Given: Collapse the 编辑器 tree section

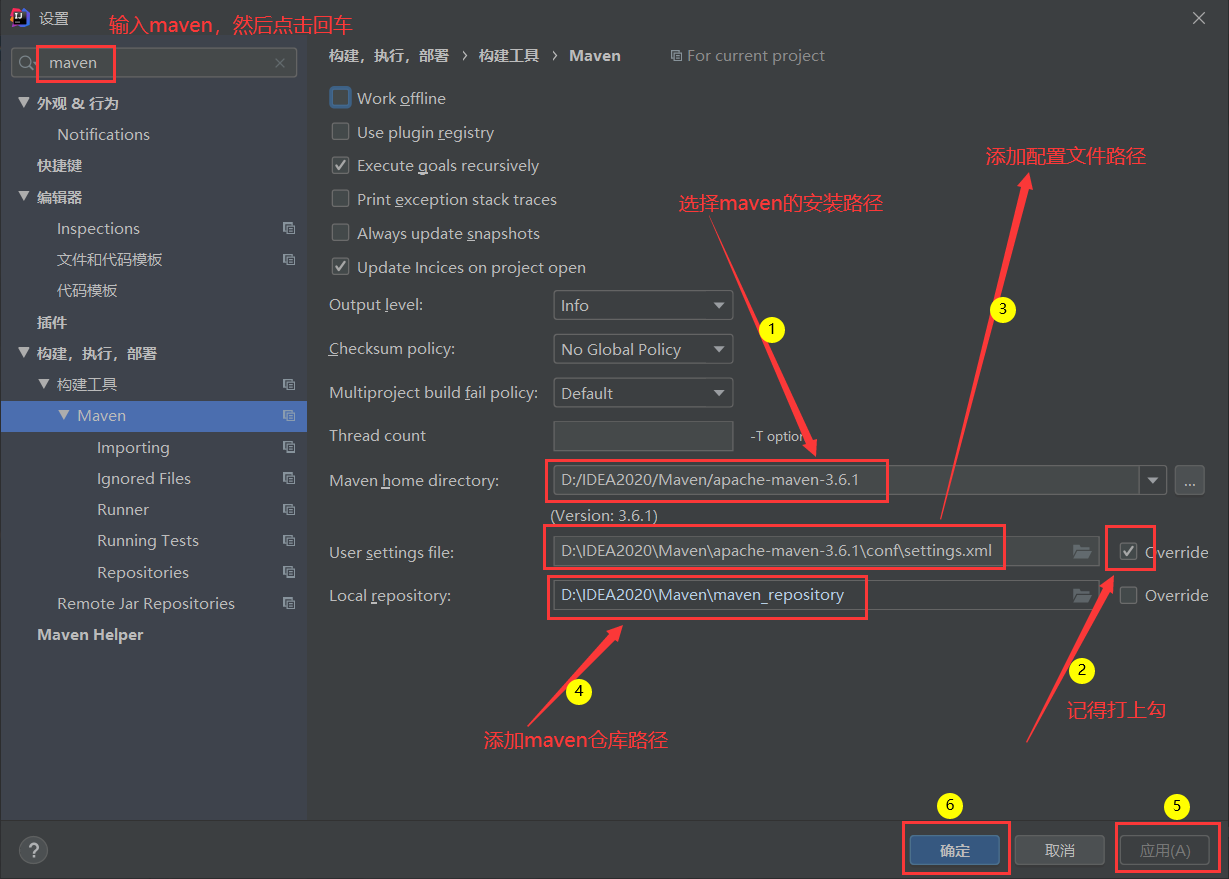Looking at the screenshot, I should coord(24,197).
